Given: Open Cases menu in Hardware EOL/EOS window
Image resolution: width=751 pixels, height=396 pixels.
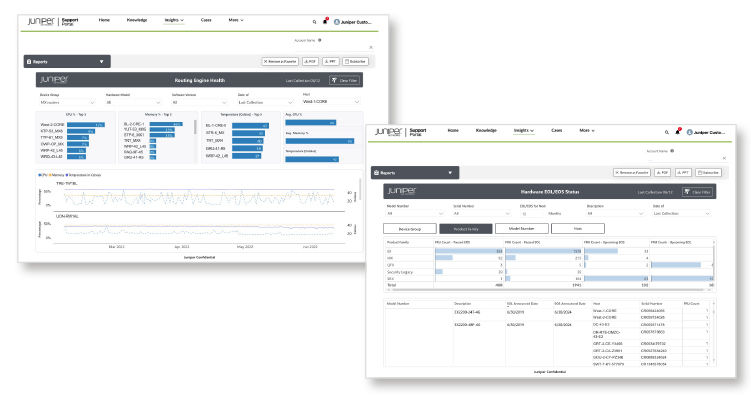Looking at the screenshot, I should 557,130.
